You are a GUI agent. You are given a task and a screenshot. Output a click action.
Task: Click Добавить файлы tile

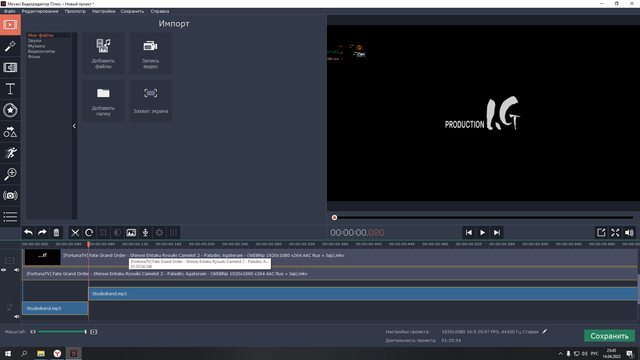tap(103, 53)
